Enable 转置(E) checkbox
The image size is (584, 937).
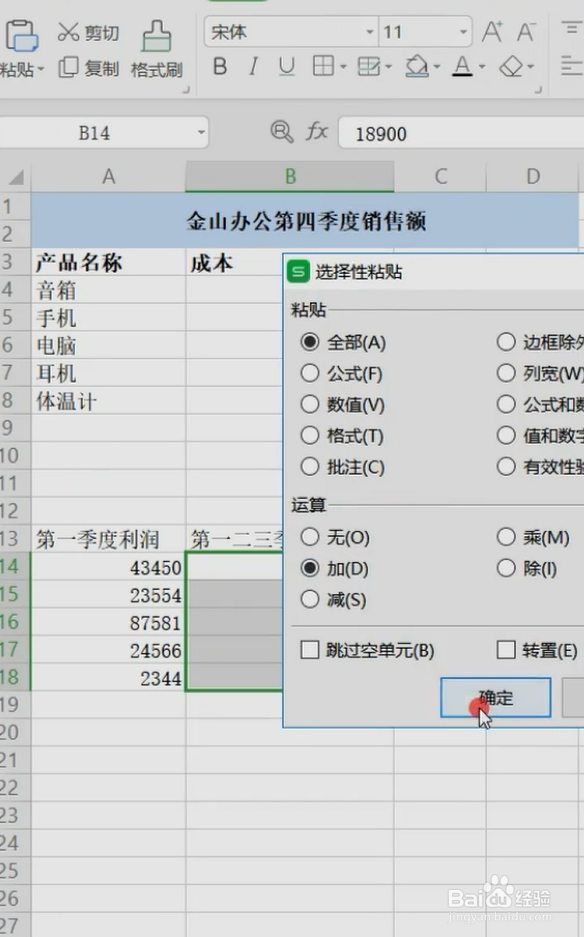(506, 650)
